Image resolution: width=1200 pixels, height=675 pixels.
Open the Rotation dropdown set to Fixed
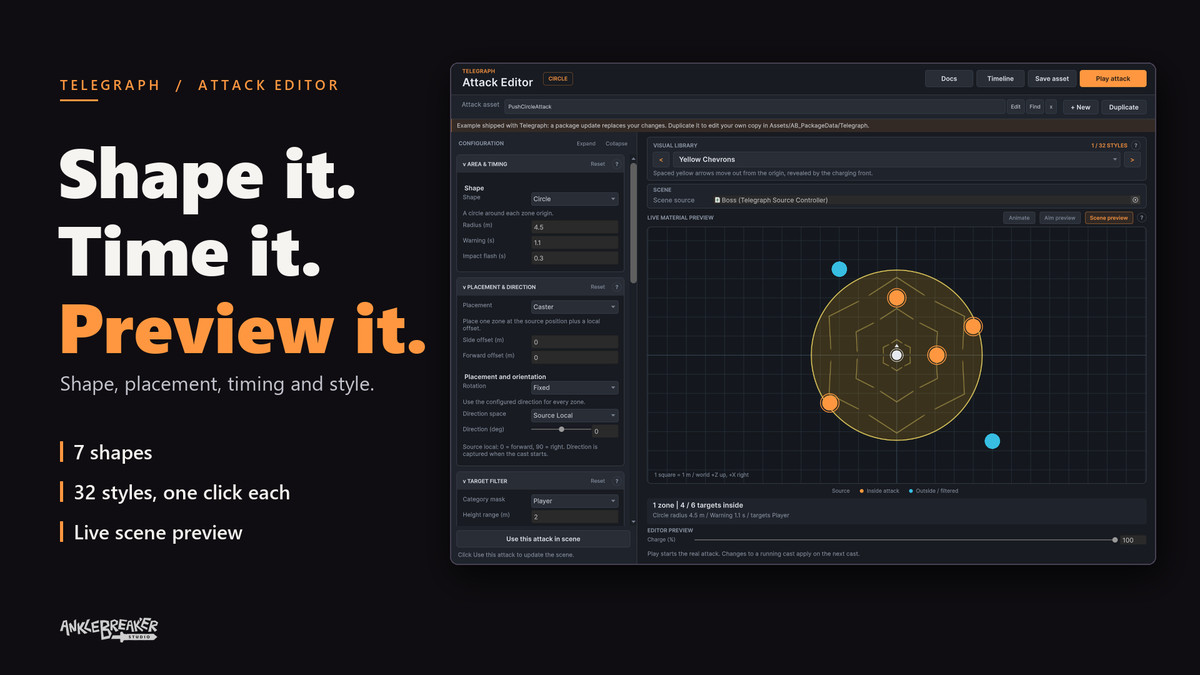pyautogui.click(x=574, y=387)
